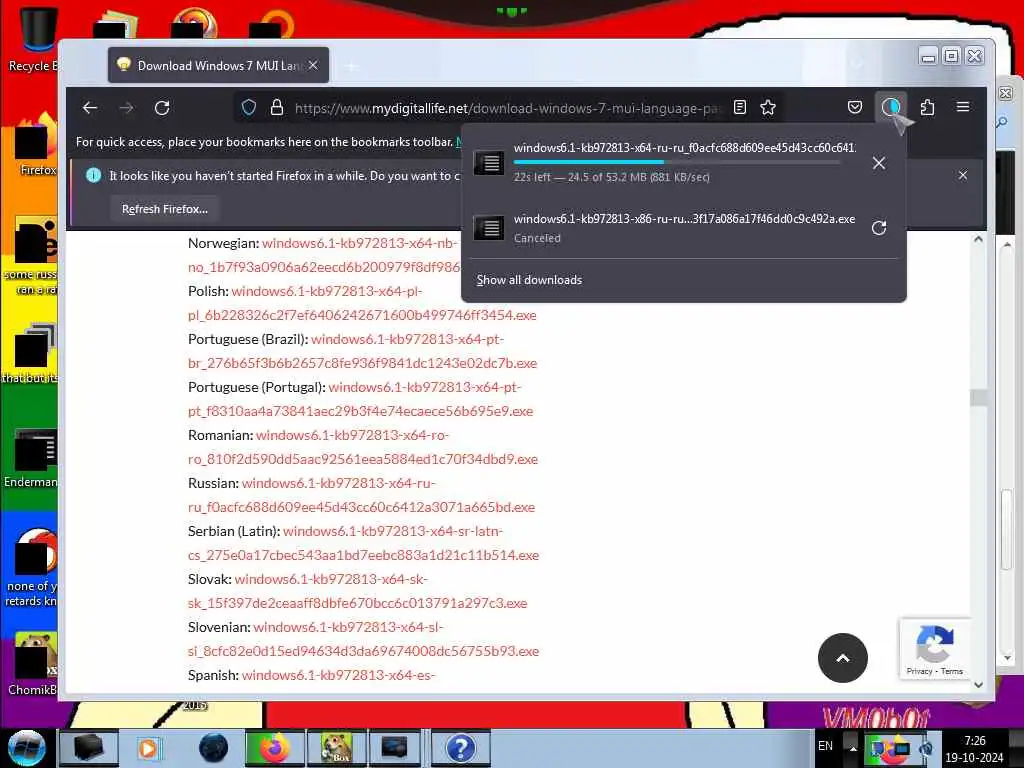
Task: Toggle the Firefox downloads panel button
Action: [x=891, y=108]
